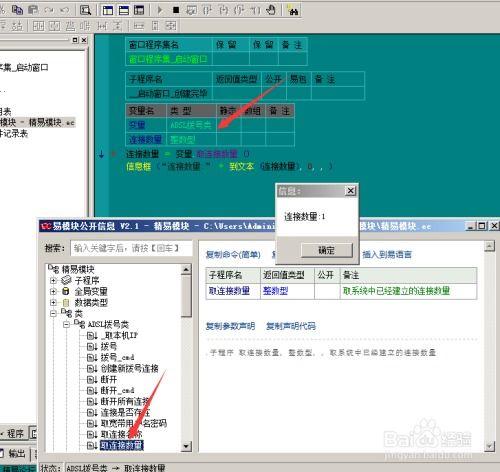Click 插入到易语言 link
Image resolution: width=500 pixels, height=472 pixels.
click(x=387, y=255)
